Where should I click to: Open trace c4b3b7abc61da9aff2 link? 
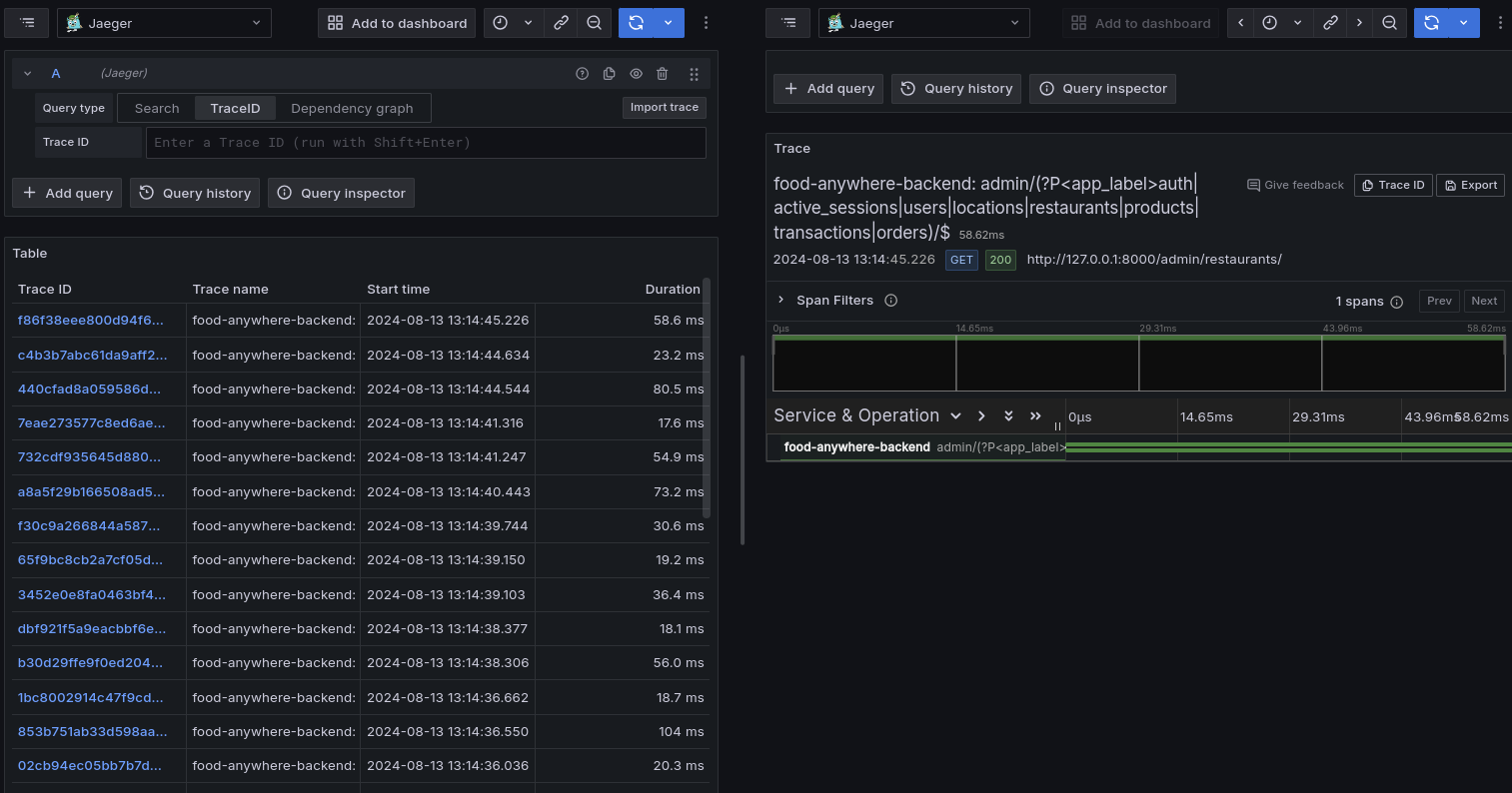(x=93, y=355)
